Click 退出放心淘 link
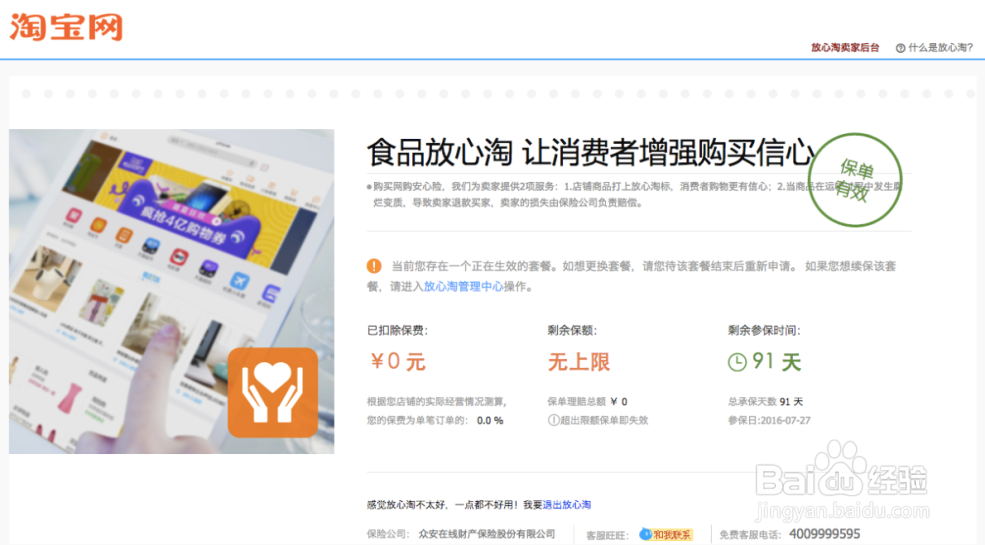 pos(567,505)
